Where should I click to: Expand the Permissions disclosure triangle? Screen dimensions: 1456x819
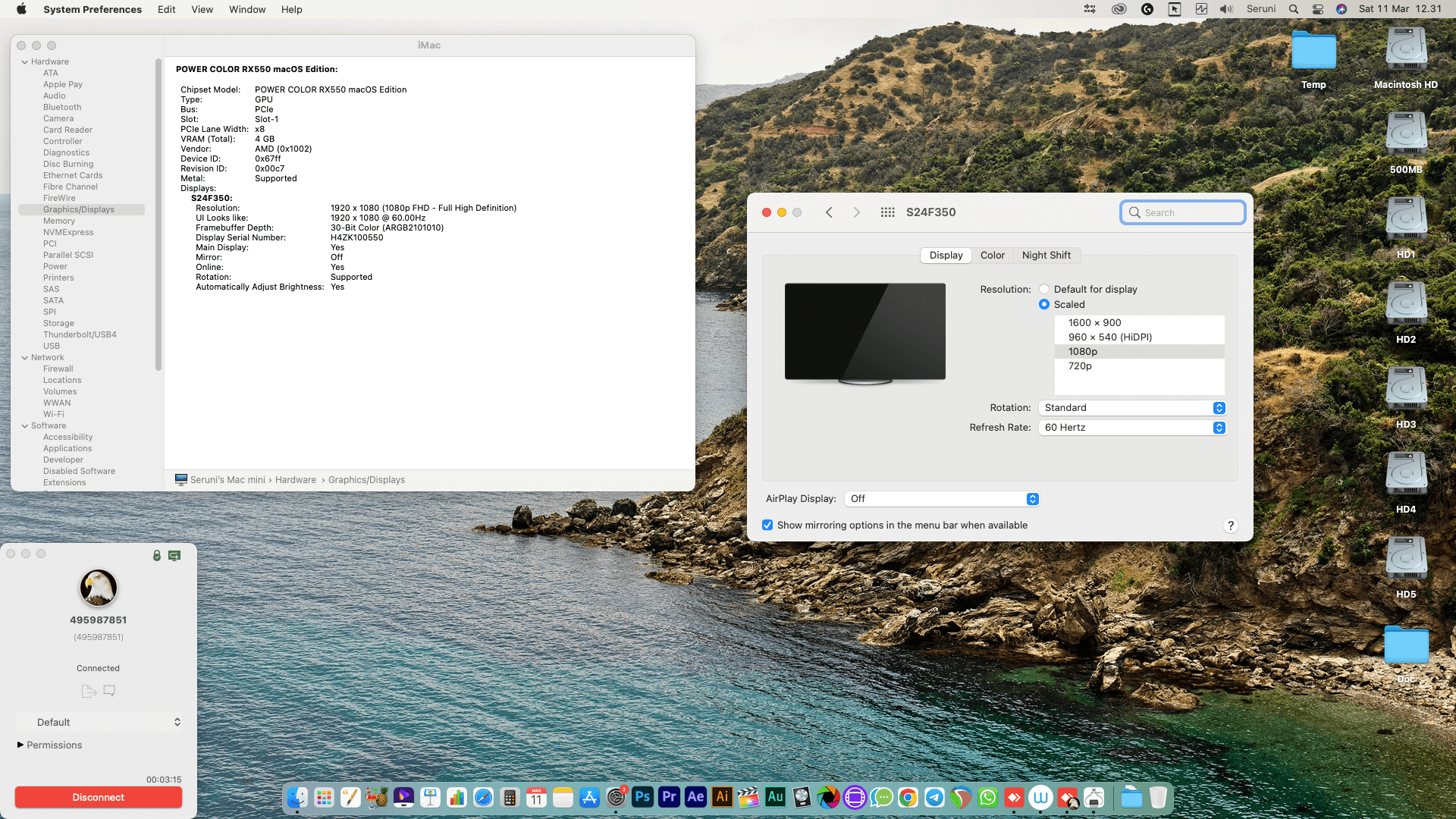coord(20,745)
